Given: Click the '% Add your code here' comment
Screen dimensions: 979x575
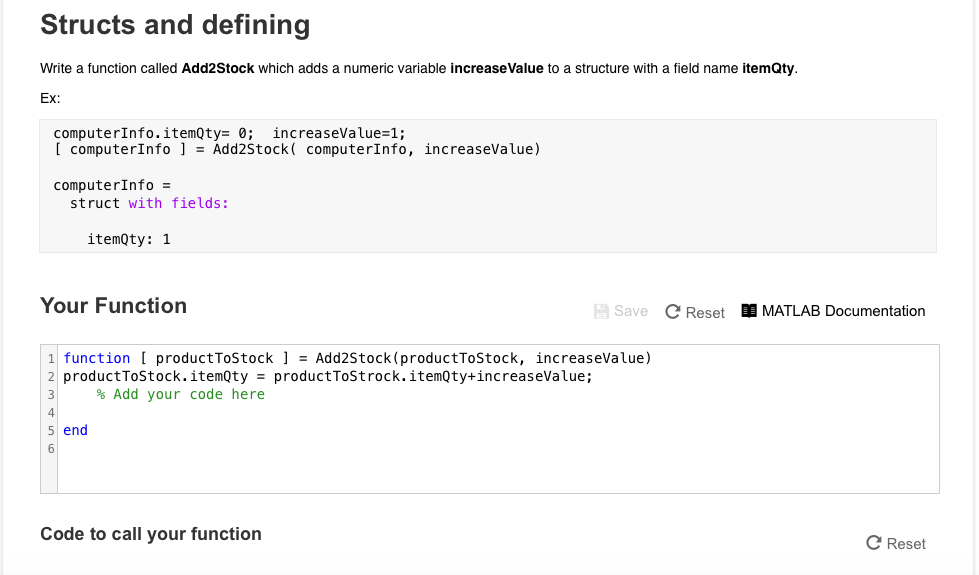Looking at the screenshot, I should [x=180, y=394].
